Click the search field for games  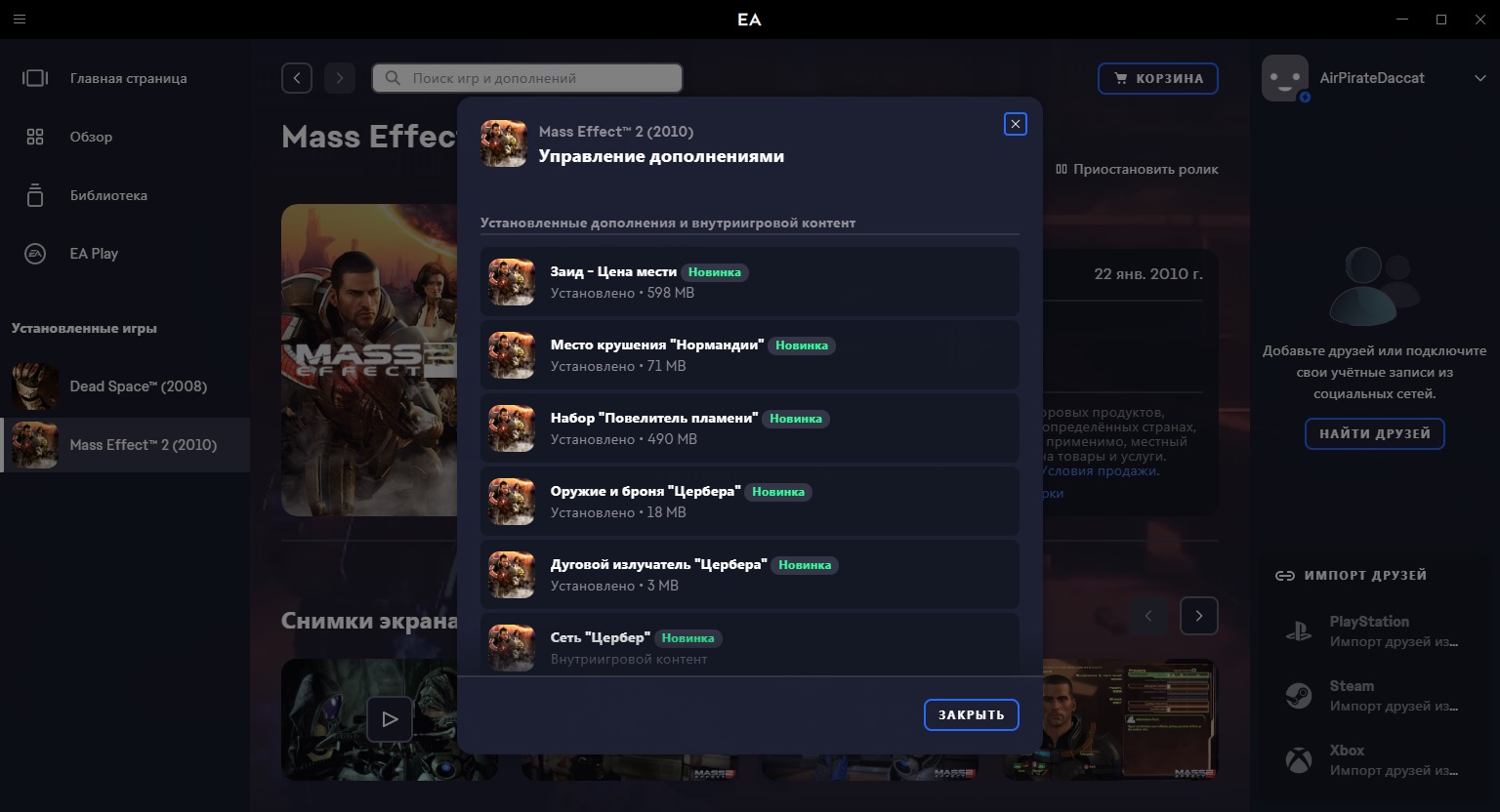(527, 78)
